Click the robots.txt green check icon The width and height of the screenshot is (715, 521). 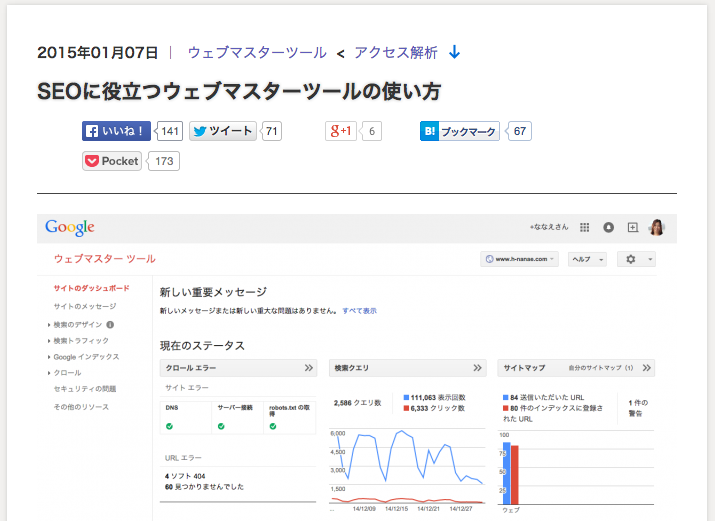pyautogui.click(x=273, y=426)
